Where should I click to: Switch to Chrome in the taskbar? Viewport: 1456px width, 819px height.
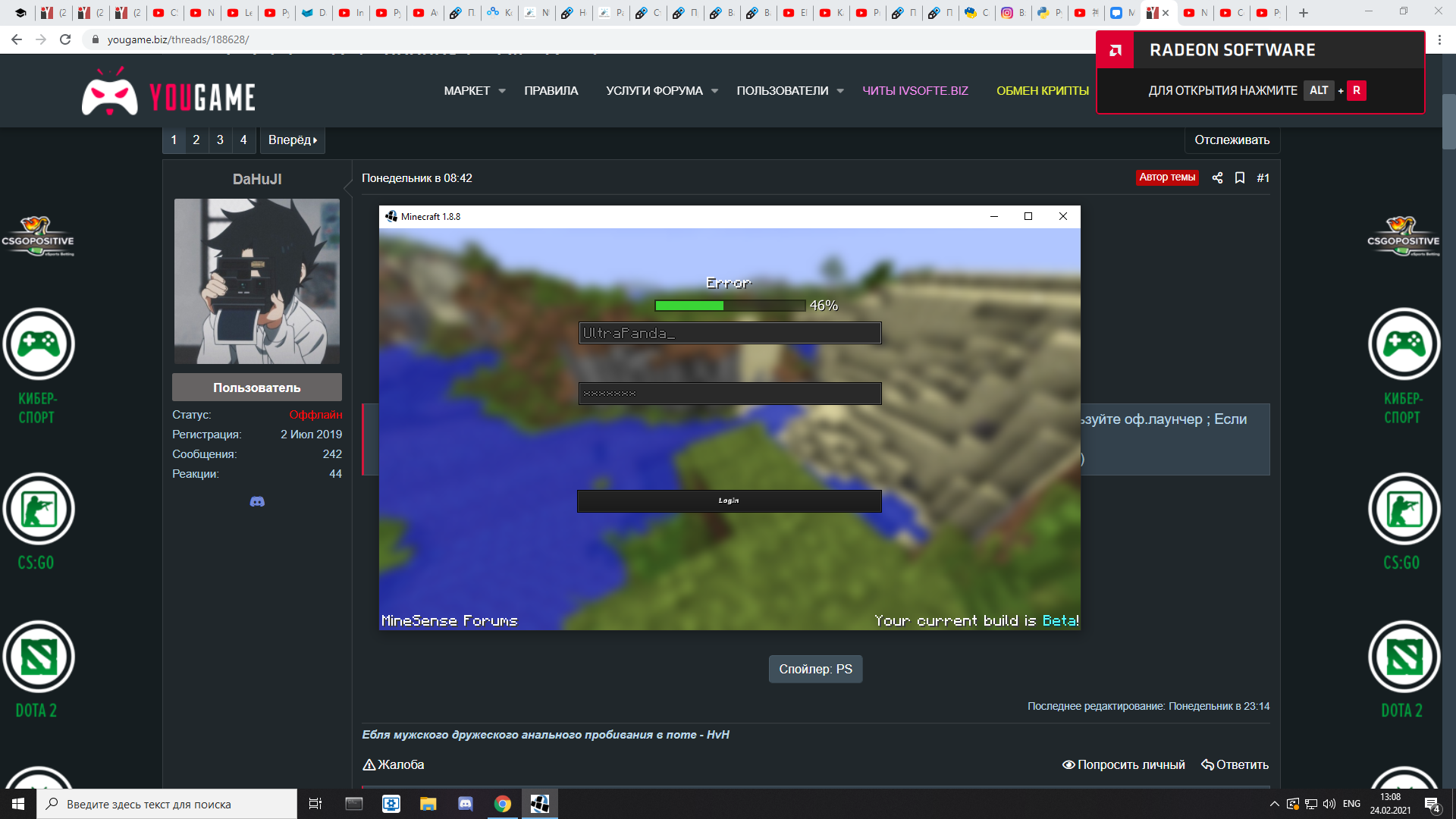click(503, 804)
